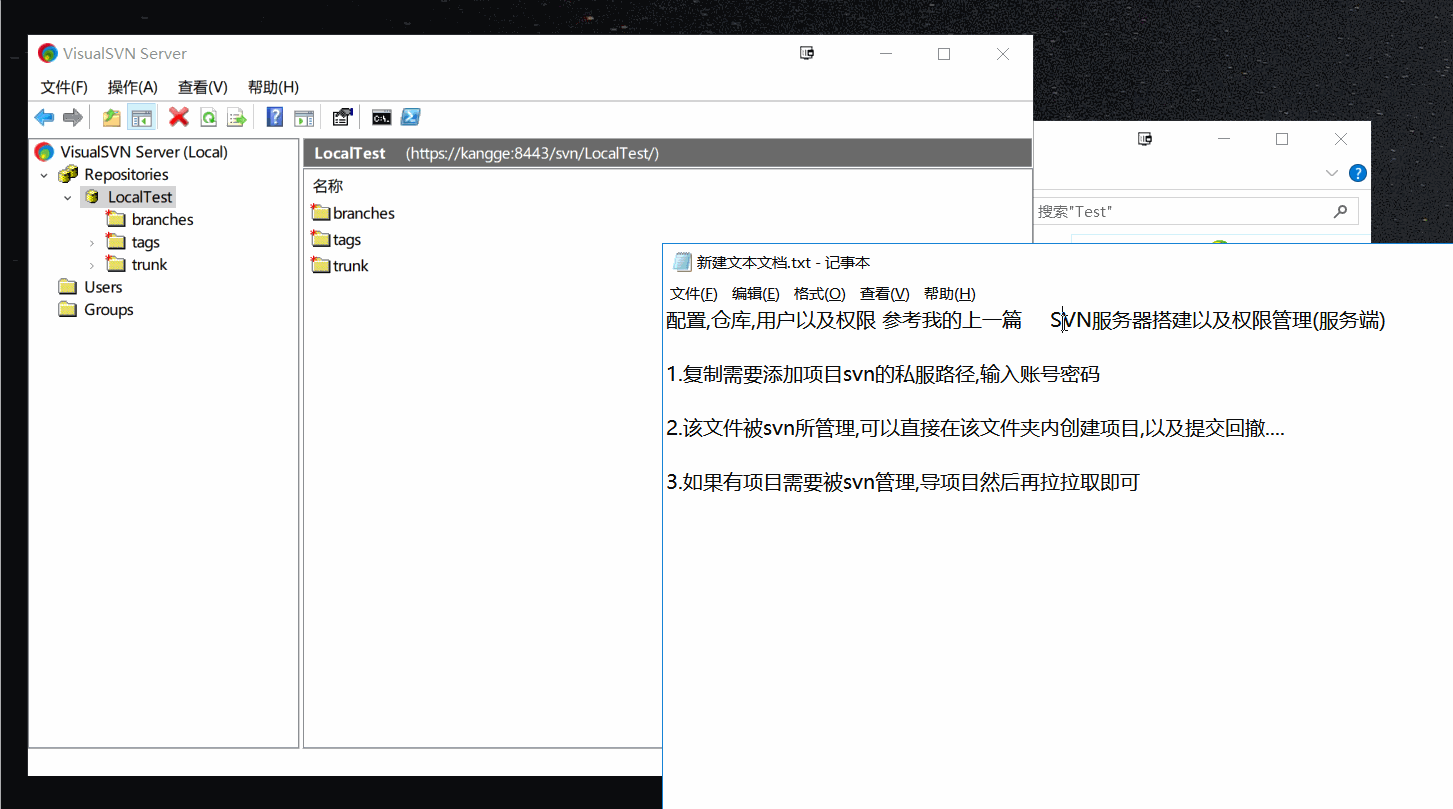The image size is (1453, 809).
Task: Open the 操作(A) menu
Action: pyautogui.click(x=132, y=87)
